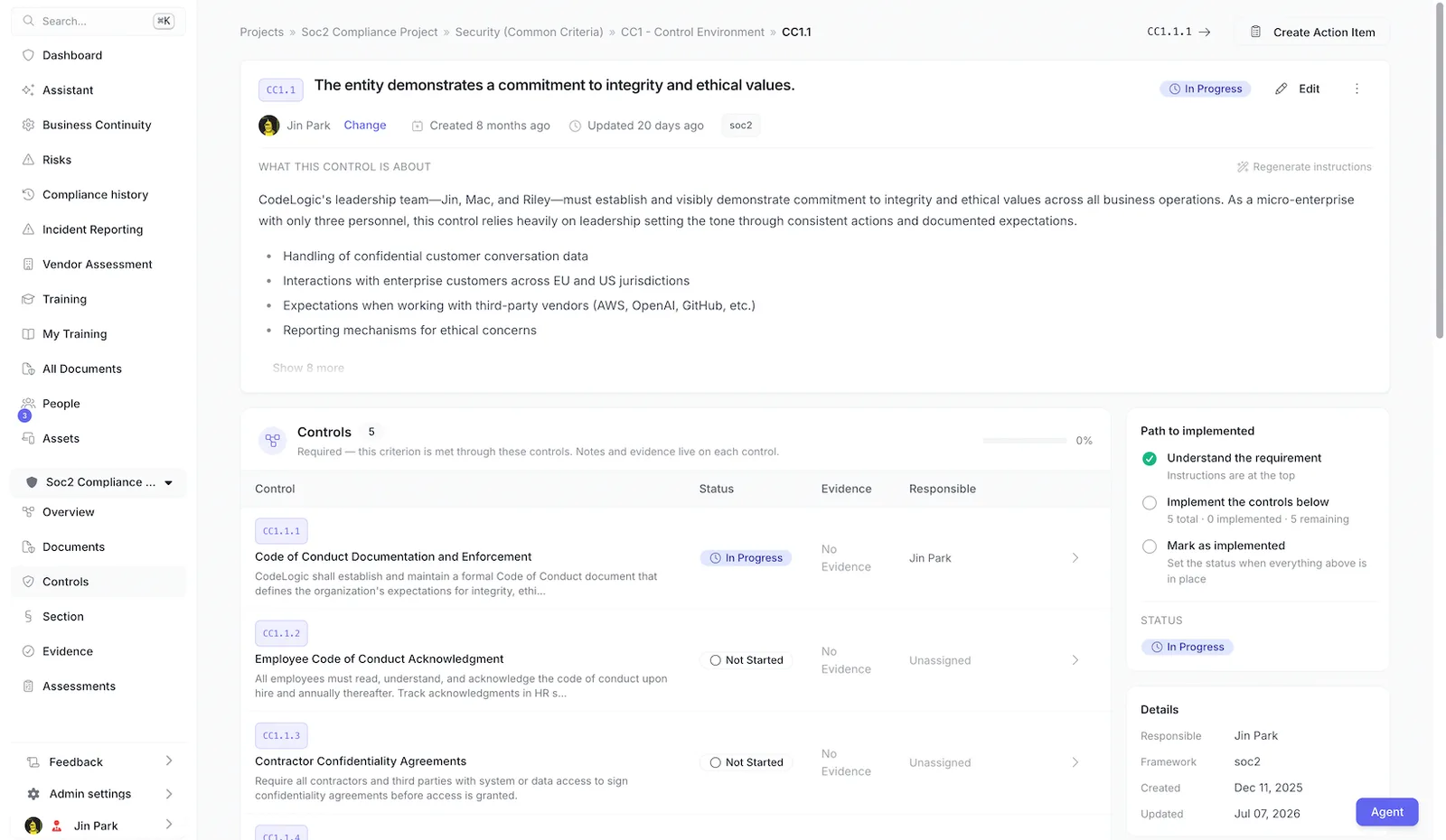Open Code of Conduct Documentation and Enforcement

pos(393,556)
